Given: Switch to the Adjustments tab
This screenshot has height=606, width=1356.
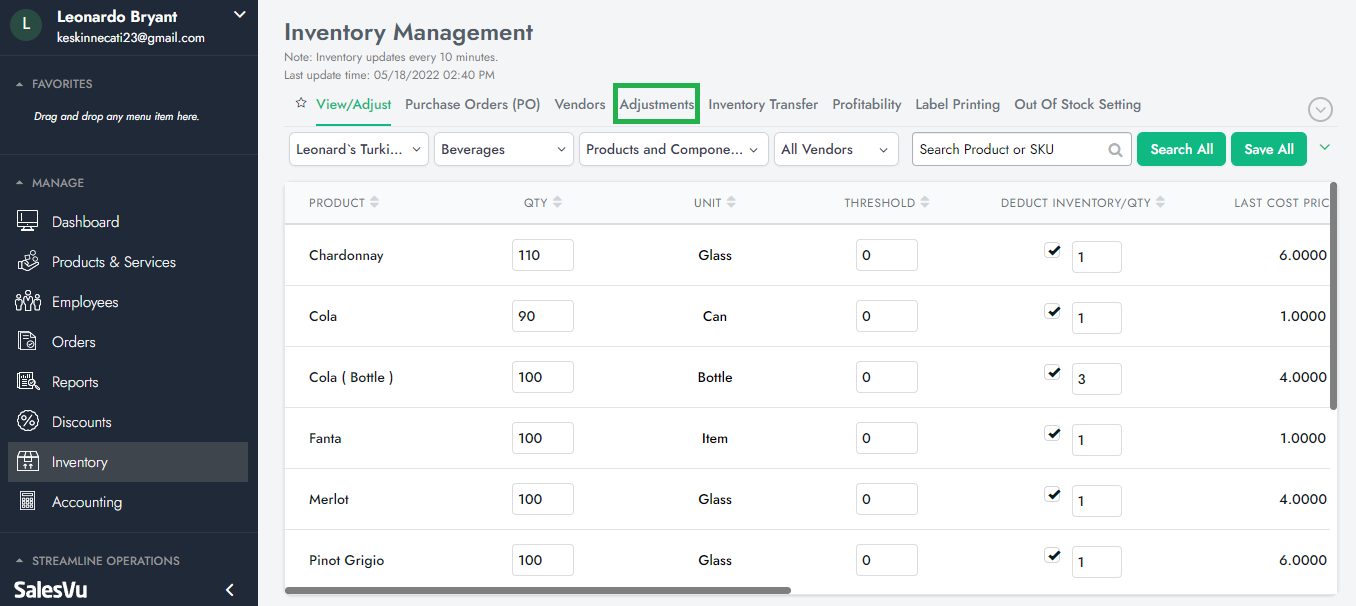Looking at the screenshot, I should coord(656,104).
